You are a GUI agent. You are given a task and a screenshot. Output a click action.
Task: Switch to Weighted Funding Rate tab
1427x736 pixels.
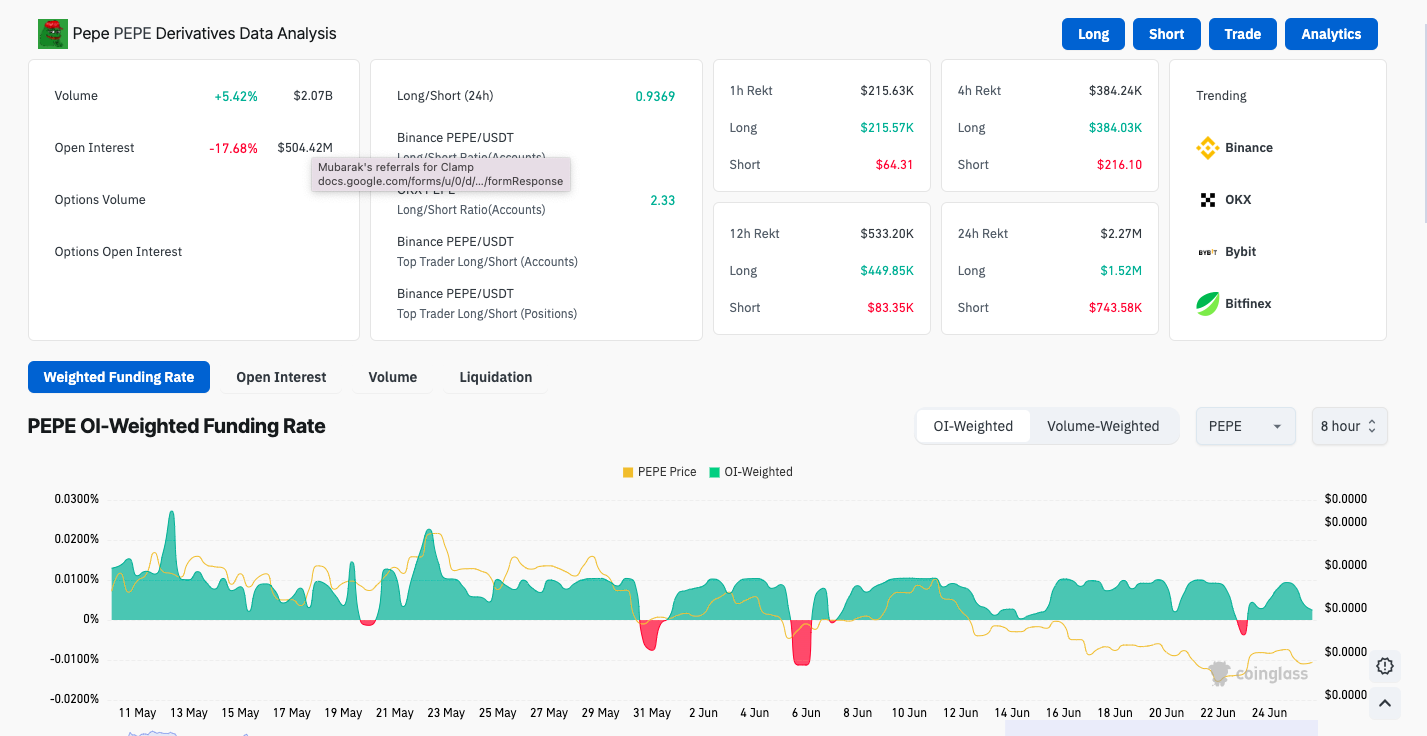pyautogui.click(x=119, y=377)
